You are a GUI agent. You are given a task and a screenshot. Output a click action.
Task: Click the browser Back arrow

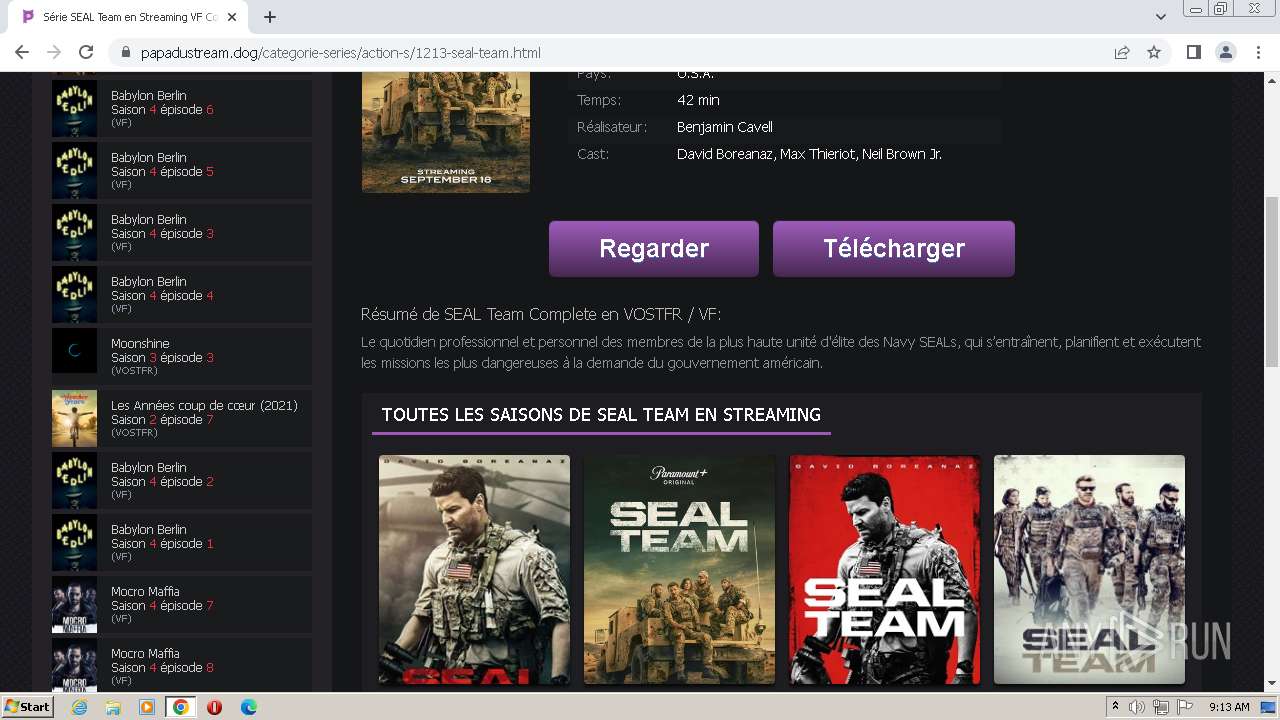click(22, 52)
